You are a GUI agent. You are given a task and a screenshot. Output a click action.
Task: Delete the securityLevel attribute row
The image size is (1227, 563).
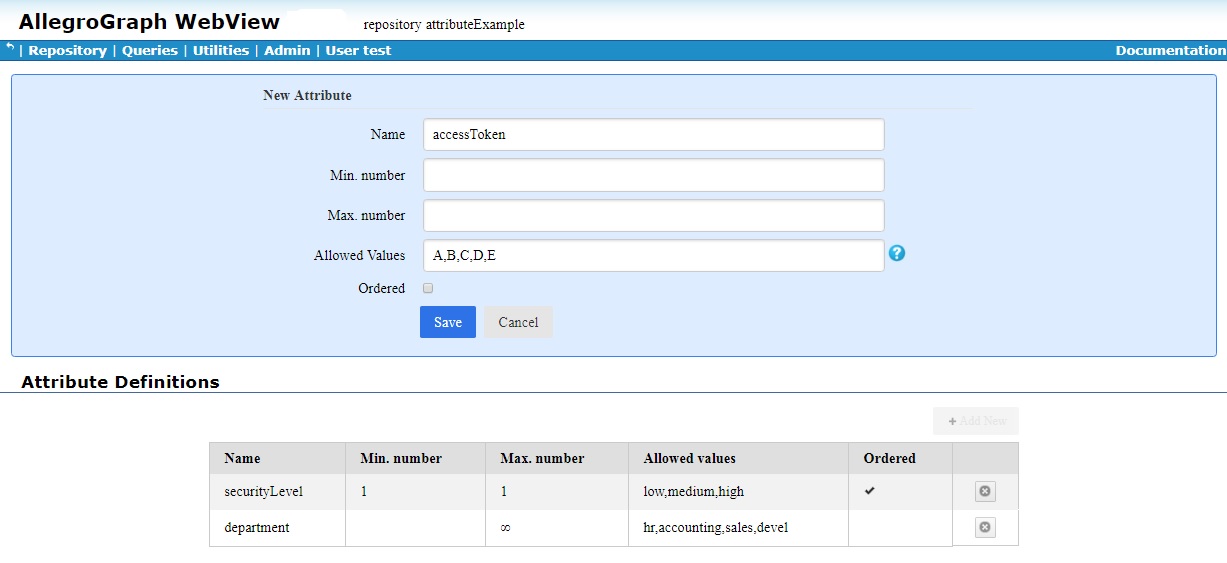coord(985,491)
